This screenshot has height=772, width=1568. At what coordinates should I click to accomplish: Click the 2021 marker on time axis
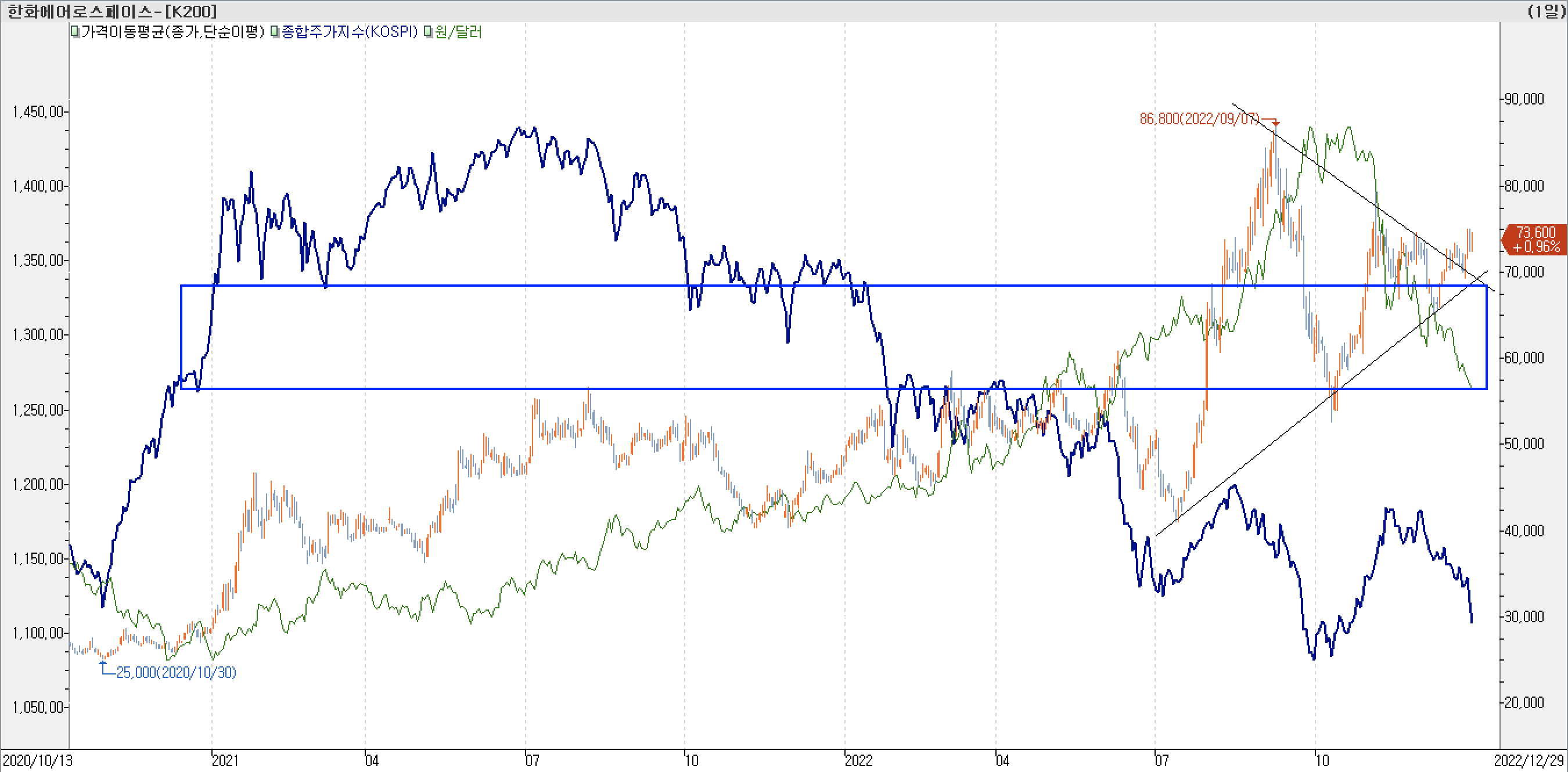[x=225, y=760]
